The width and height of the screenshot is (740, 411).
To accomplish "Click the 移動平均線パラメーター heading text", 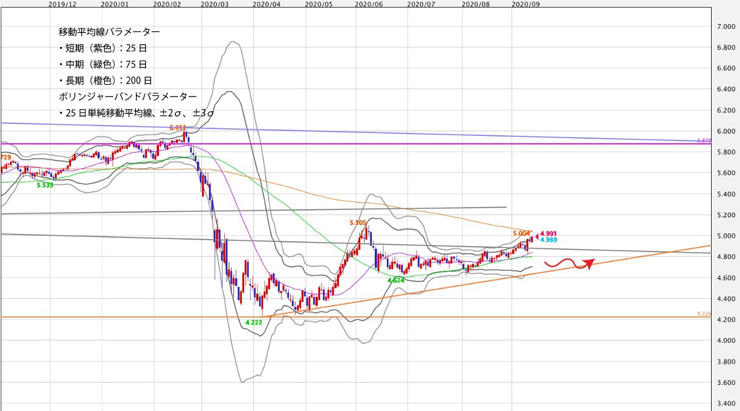I will (109, 32).
